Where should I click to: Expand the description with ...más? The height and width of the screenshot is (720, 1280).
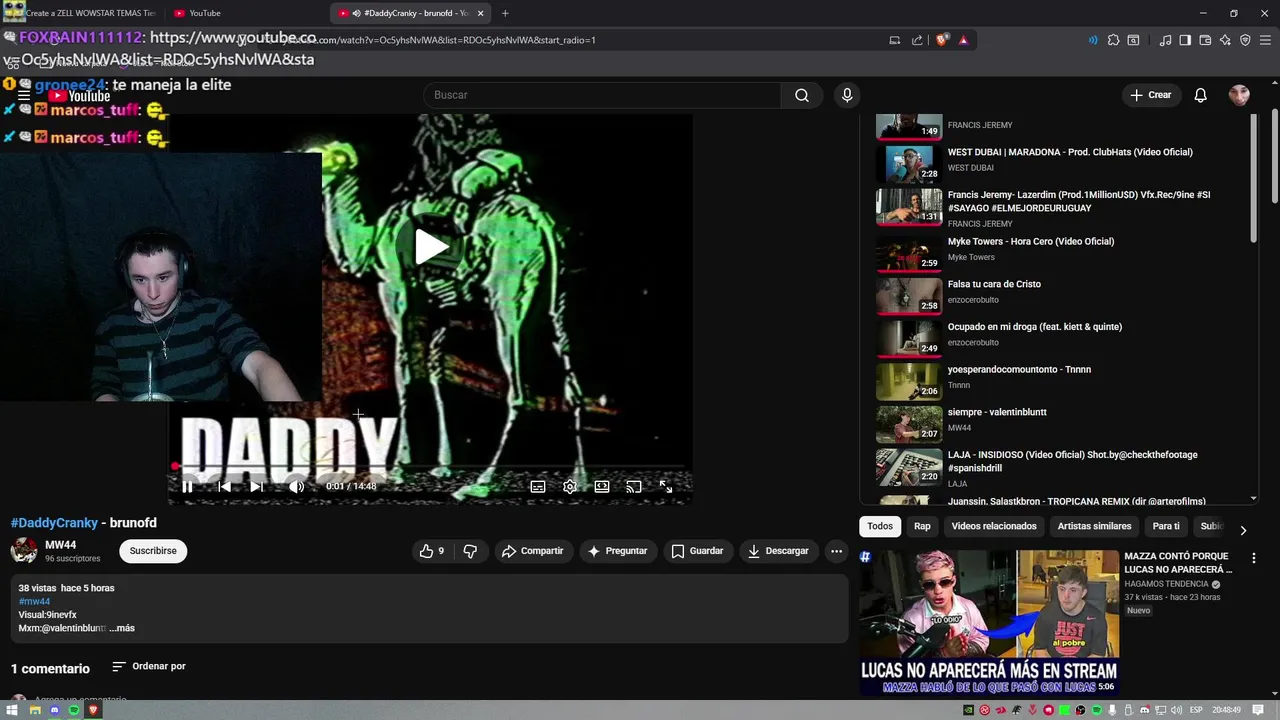click(122, 628)
